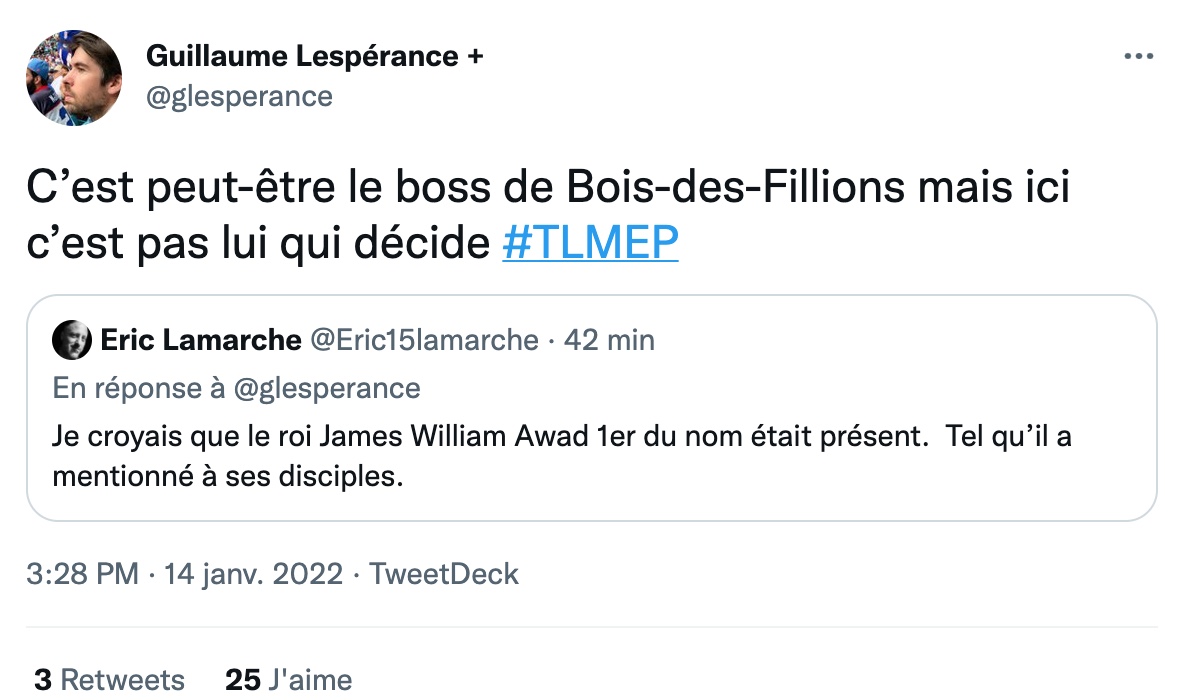Follow the #TLMEP hashtag link
Viewport: 1178px width, 700px height.
coord(590,244)
